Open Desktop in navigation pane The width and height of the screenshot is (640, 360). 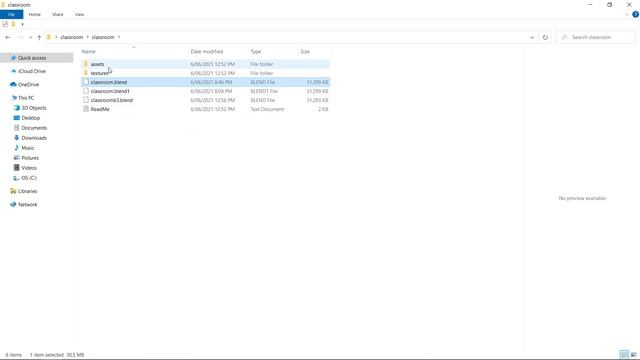pos(31,118)
